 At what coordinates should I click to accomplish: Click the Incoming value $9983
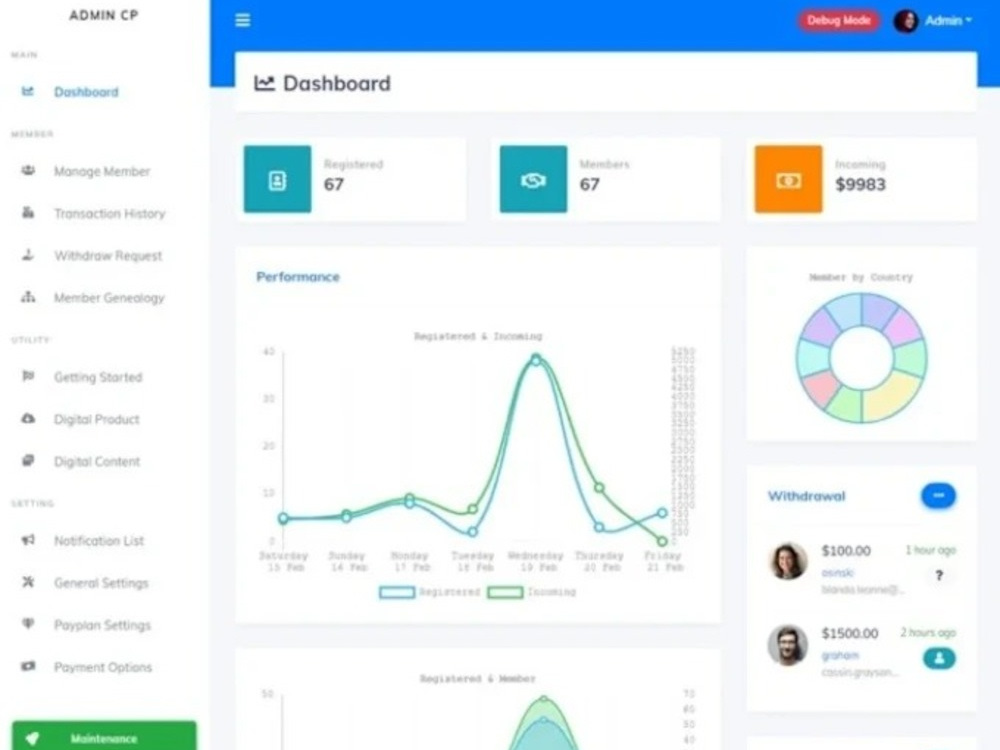click(860, 184)
